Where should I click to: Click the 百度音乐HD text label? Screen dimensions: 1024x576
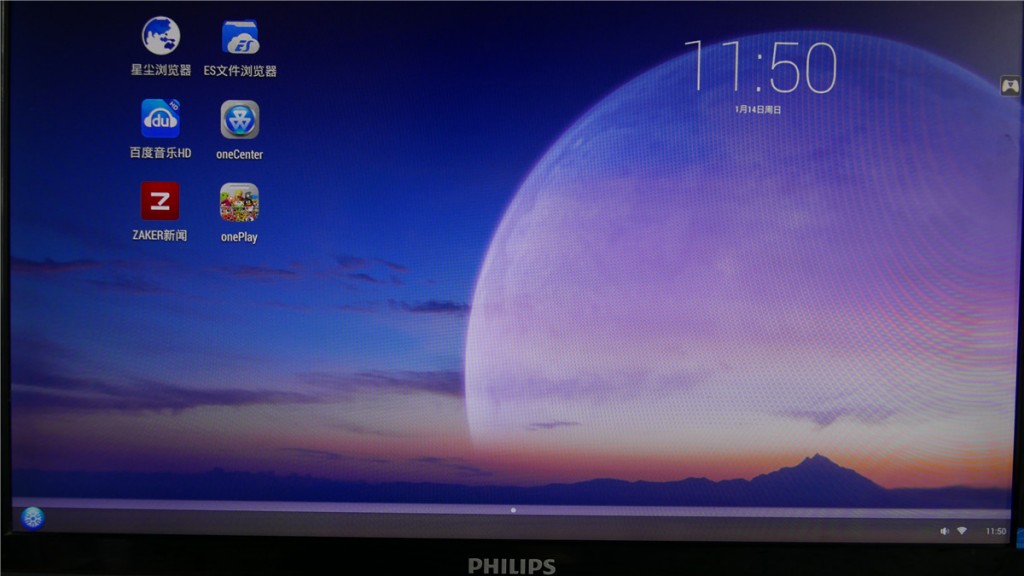[x=160, y=153]
